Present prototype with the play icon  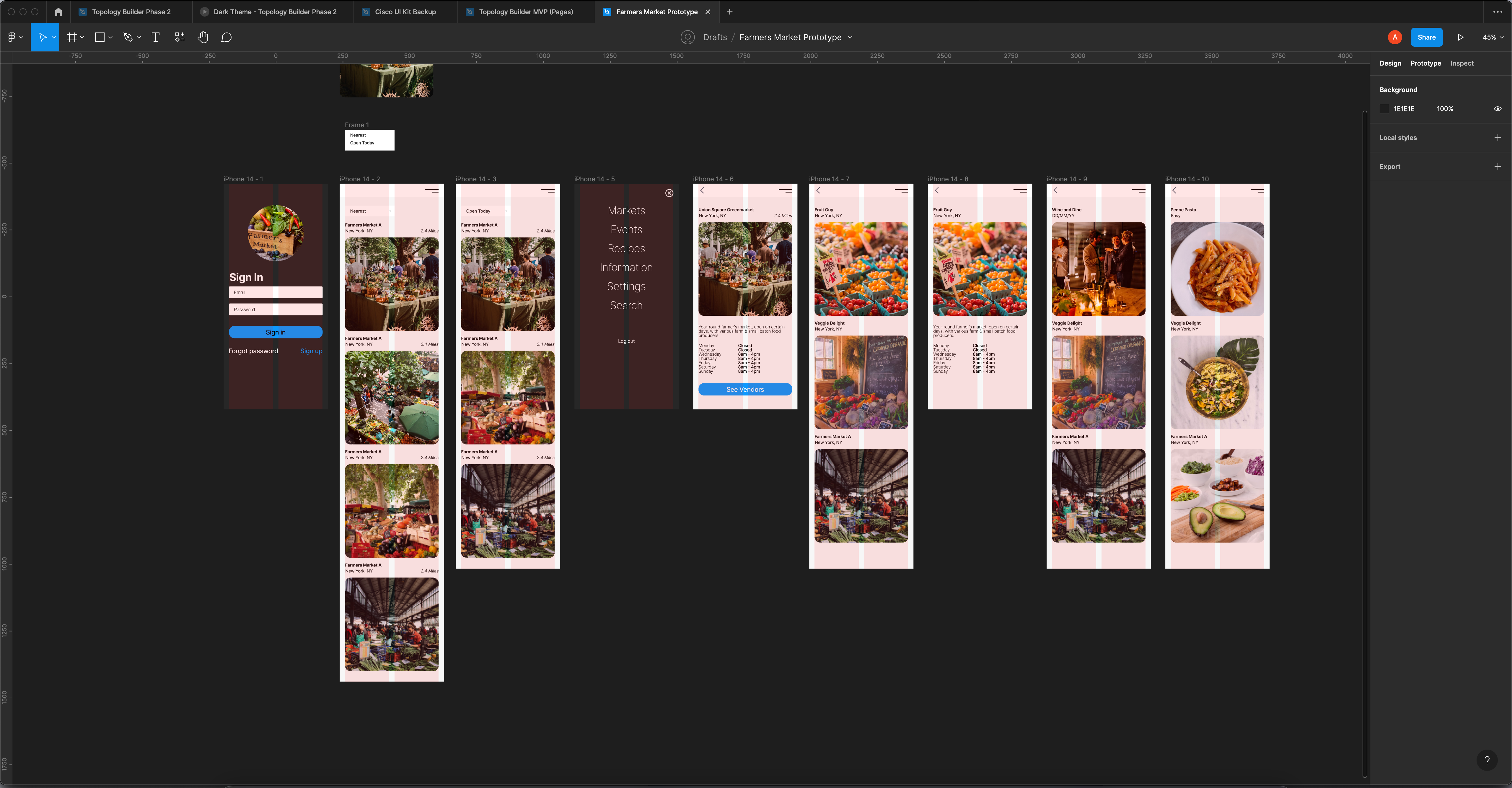[x=1460, y=37]
